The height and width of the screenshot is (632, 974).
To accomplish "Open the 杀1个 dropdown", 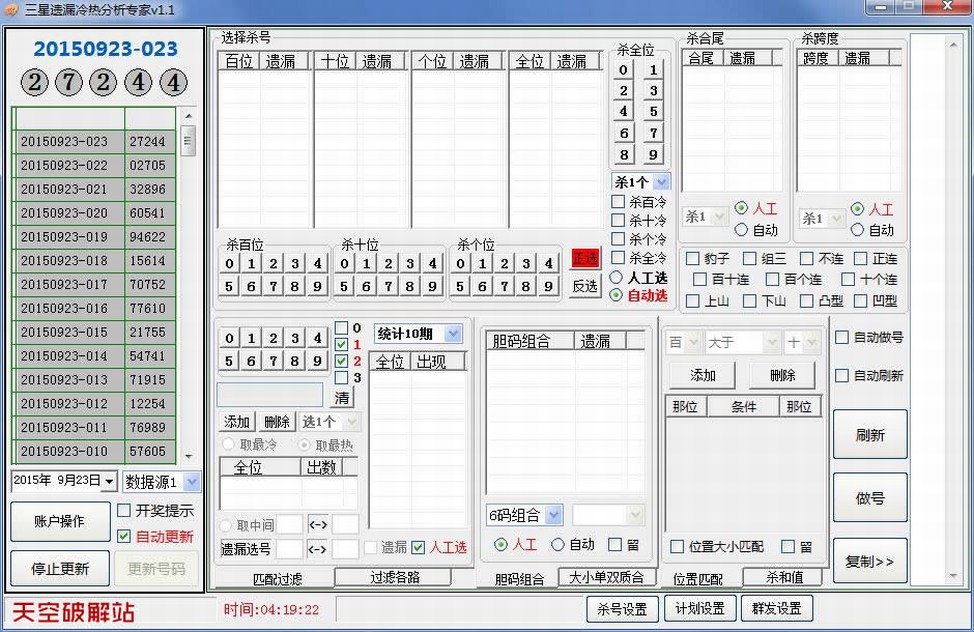I will click(641, 182).
